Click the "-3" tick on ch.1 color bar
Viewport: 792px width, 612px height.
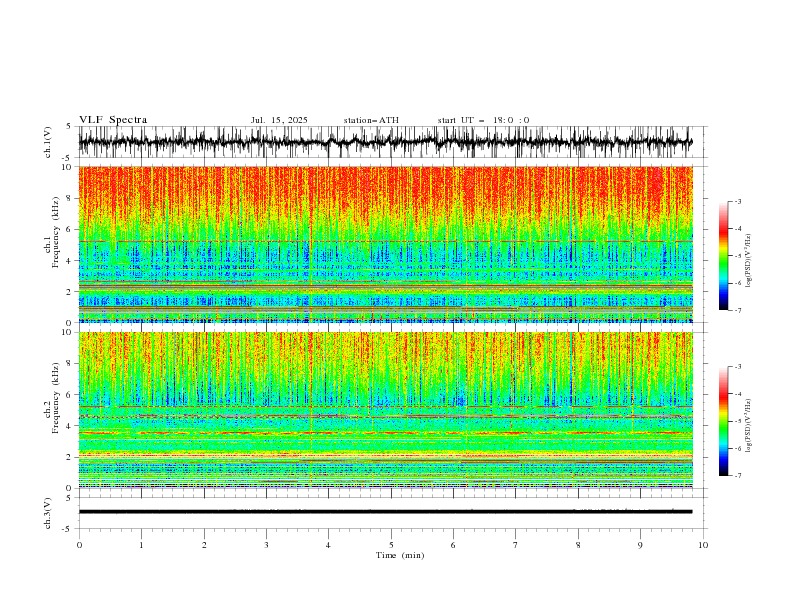tap(738, 201)
